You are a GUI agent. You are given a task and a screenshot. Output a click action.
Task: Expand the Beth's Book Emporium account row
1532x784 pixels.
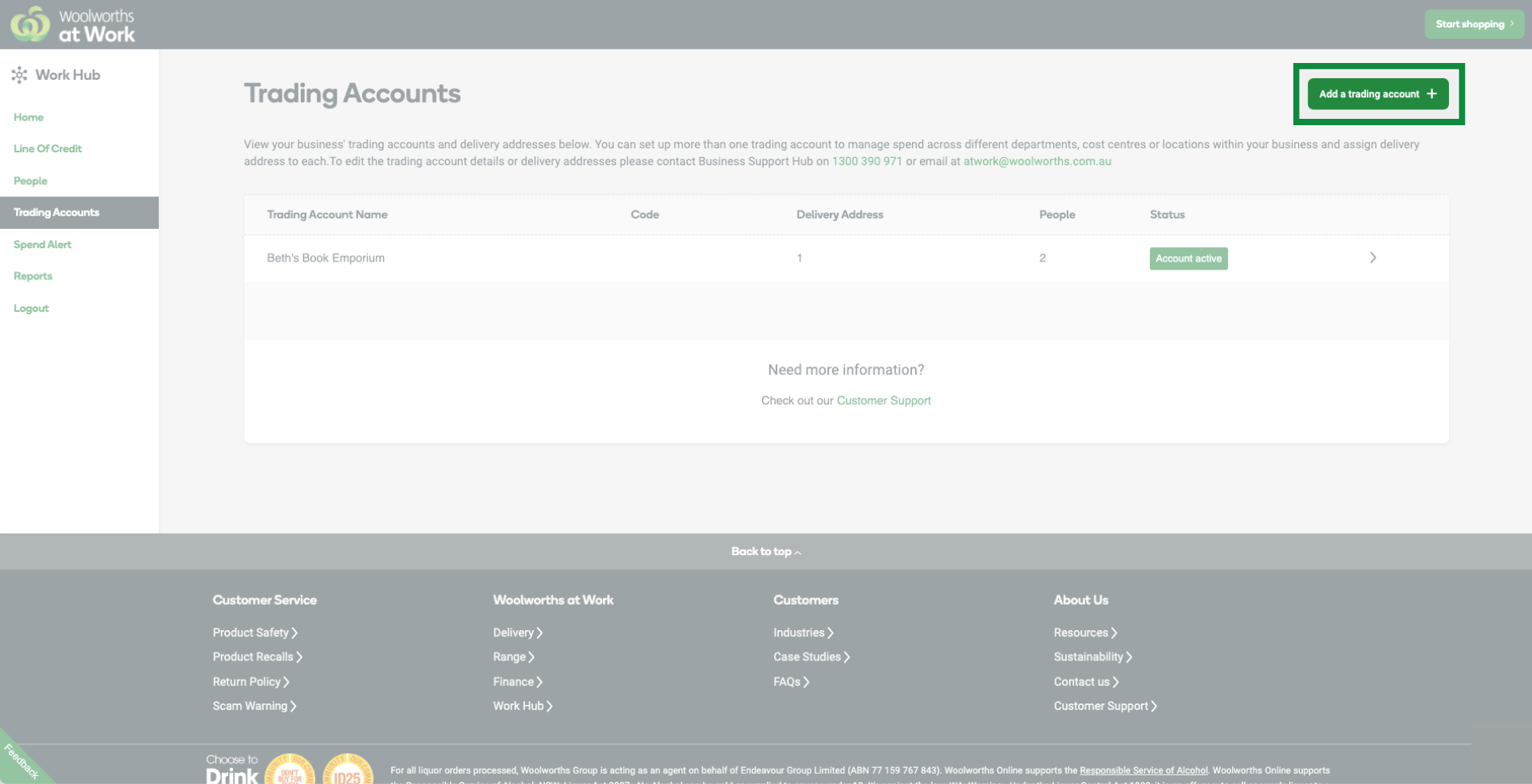1372,258
